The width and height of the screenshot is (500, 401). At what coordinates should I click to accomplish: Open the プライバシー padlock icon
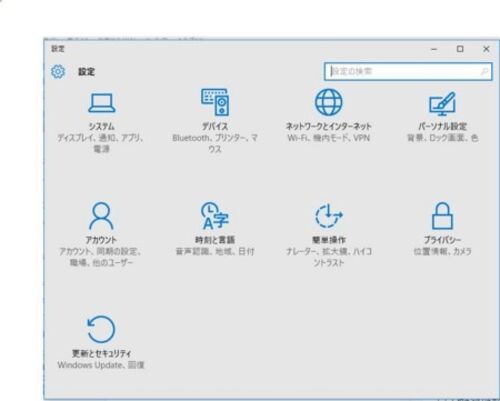pos(442,216)
